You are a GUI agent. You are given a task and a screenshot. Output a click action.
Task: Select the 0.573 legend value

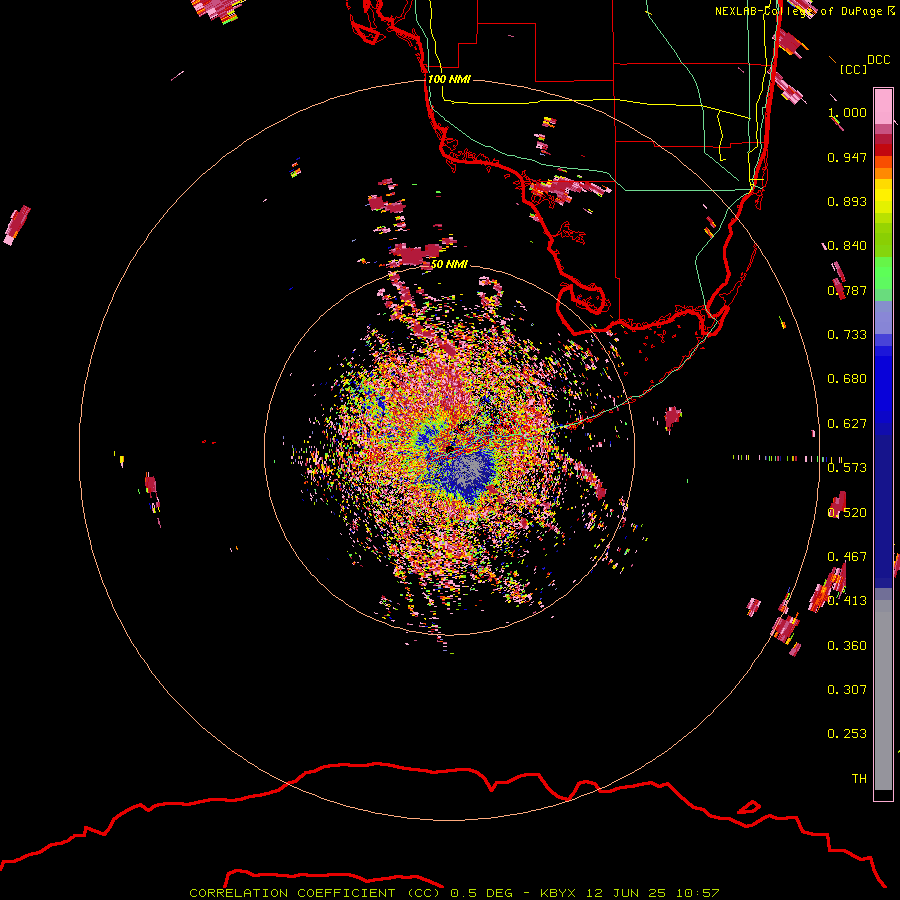[847, 468]
